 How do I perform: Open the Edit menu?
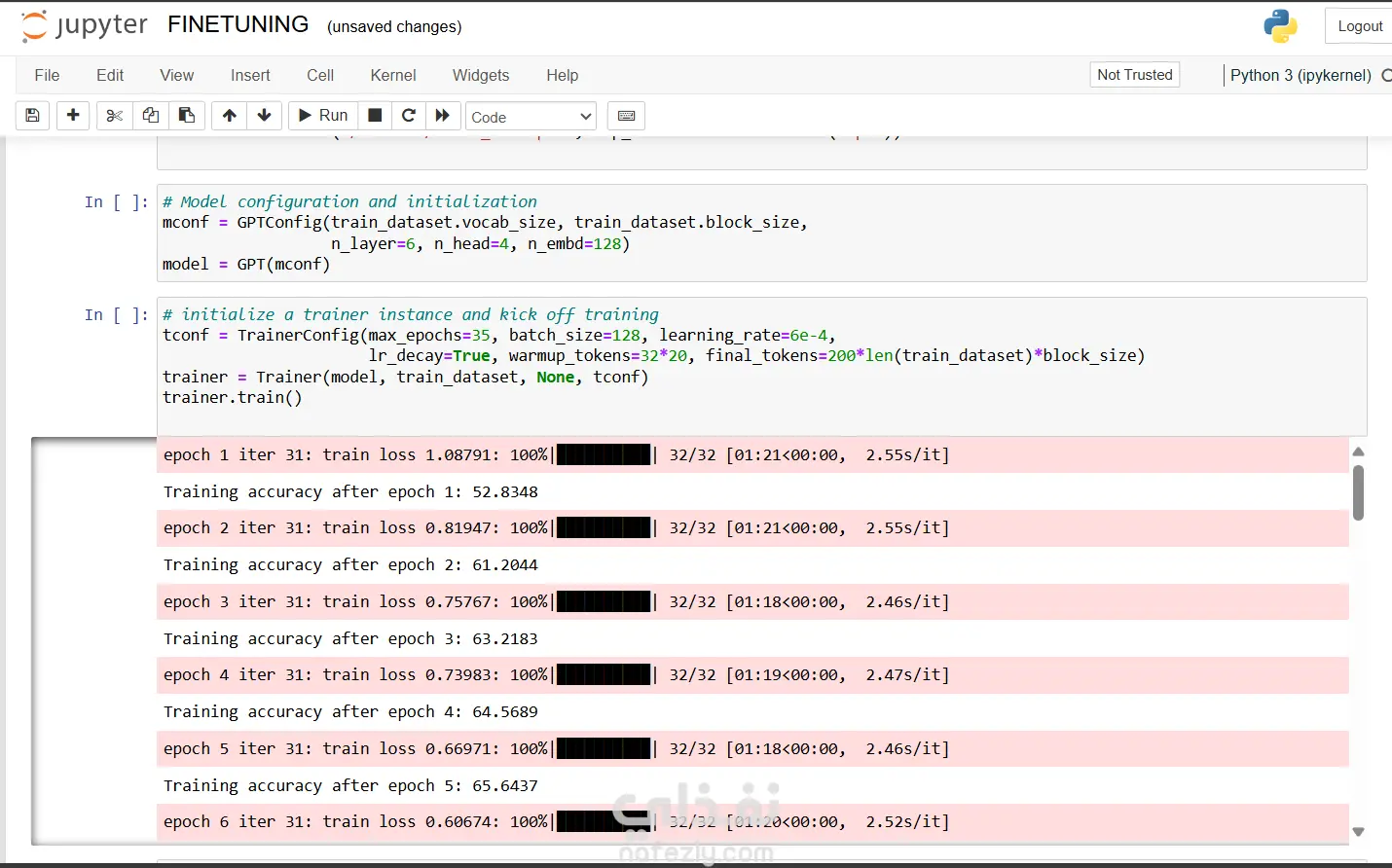(110, 75)
